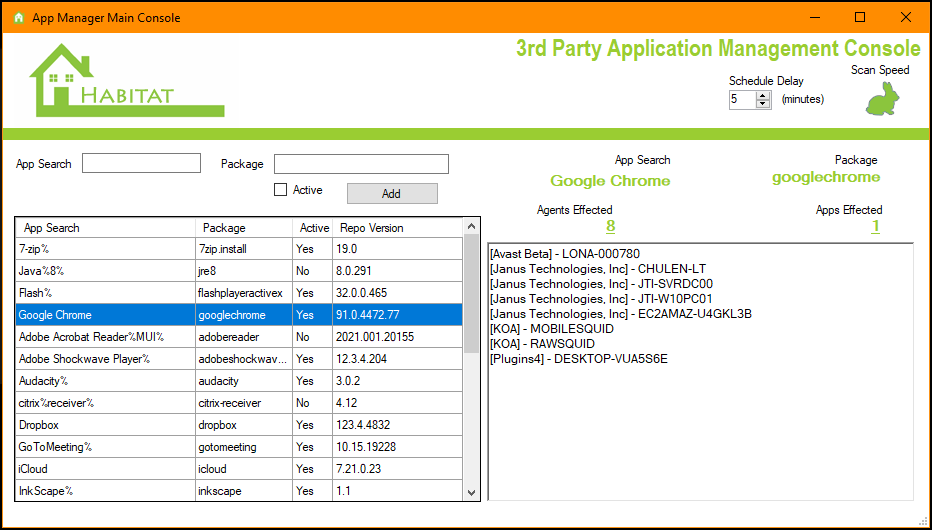Viewport: 932px width, 530px height.
Task: Select the Google Chrome row
Action: click(239, 315)
